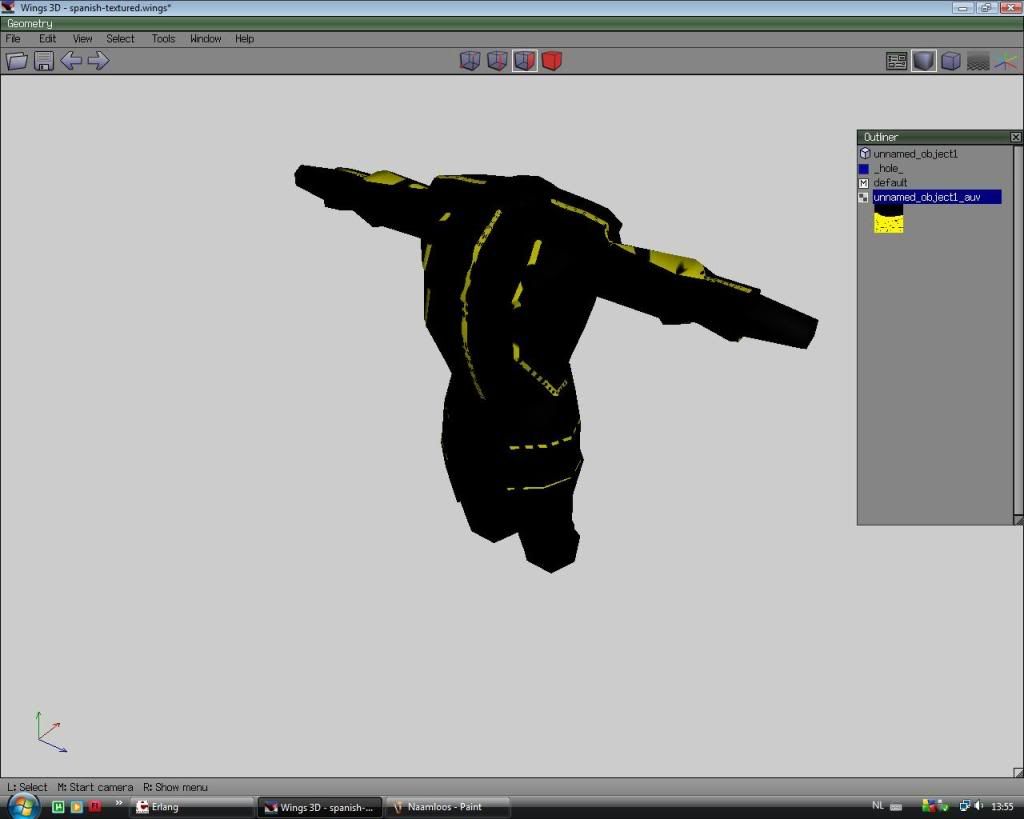The width and height of the screenshot is (1024, 819).
Task: Click the Save floppy disk icon
Action: [44, 61]
